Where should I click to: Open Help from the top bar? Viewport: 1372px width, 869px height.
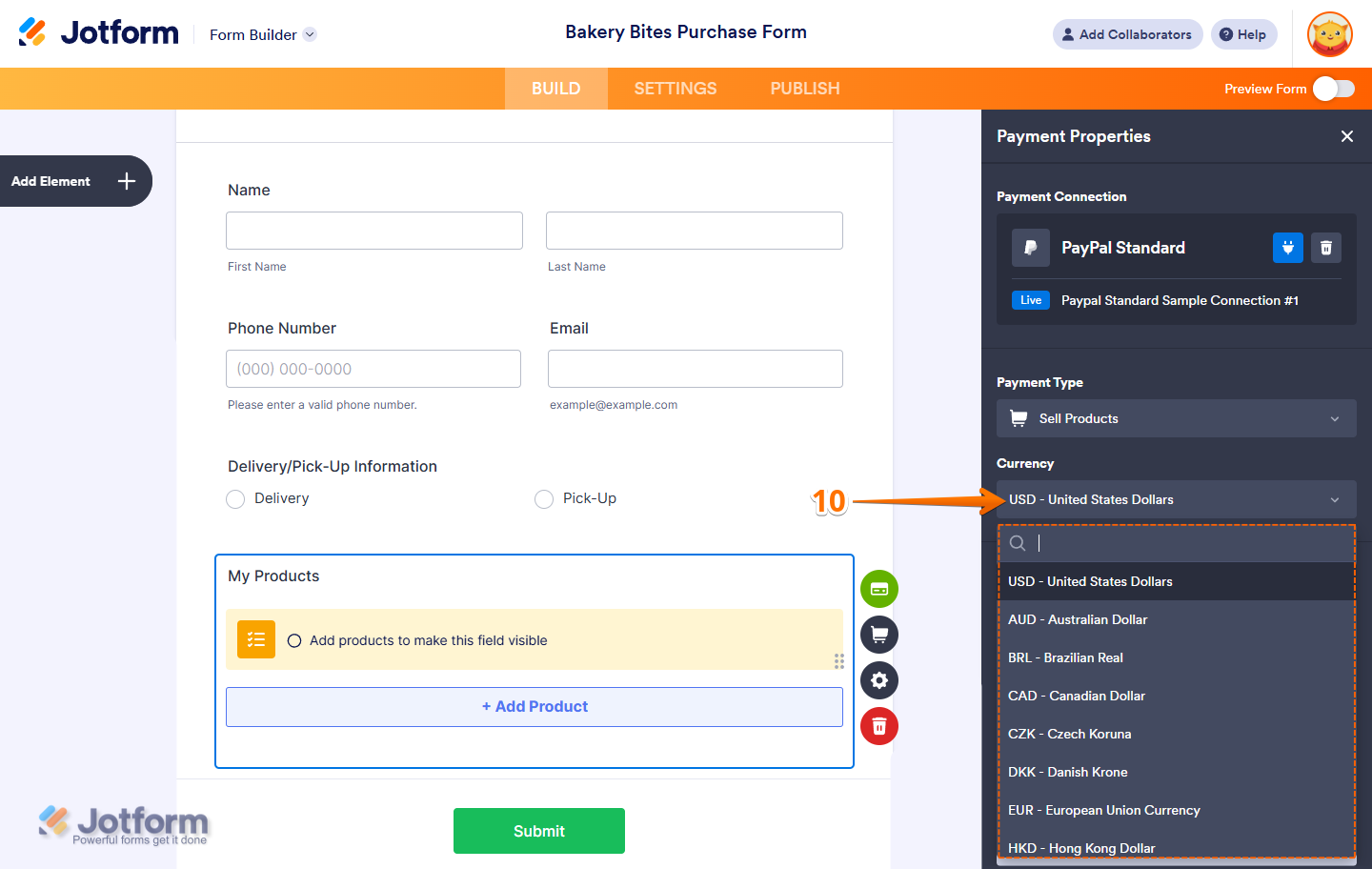(x=1243, y=34)
